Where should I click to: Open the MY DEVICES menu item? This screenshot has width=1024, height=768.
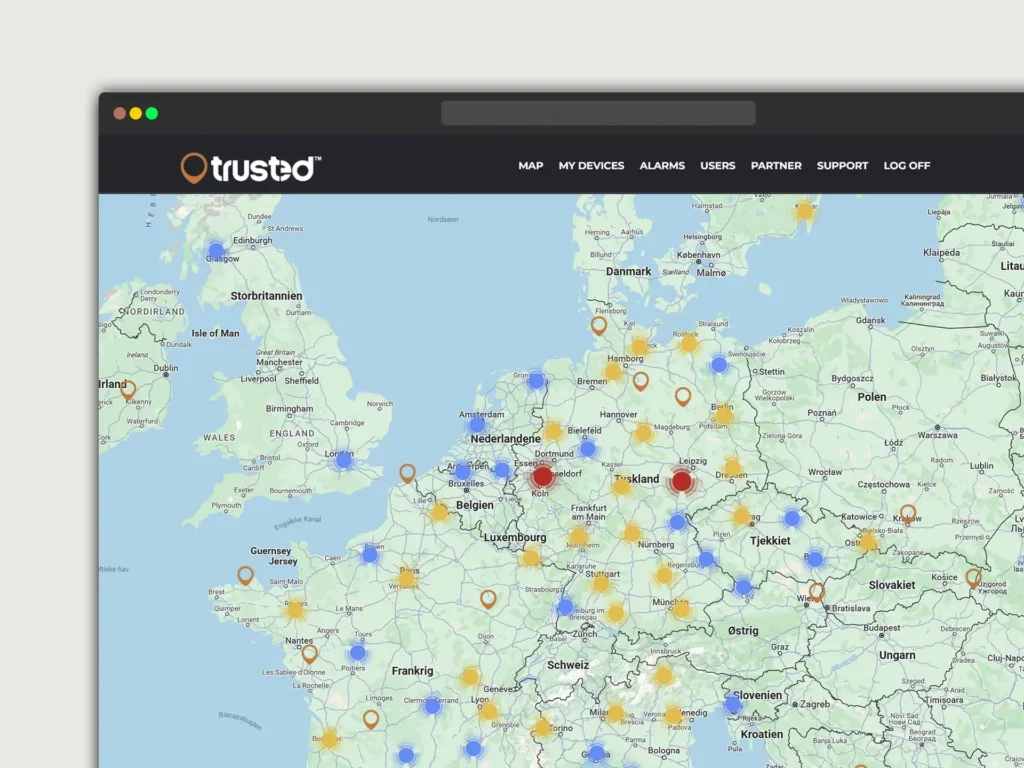591,166
